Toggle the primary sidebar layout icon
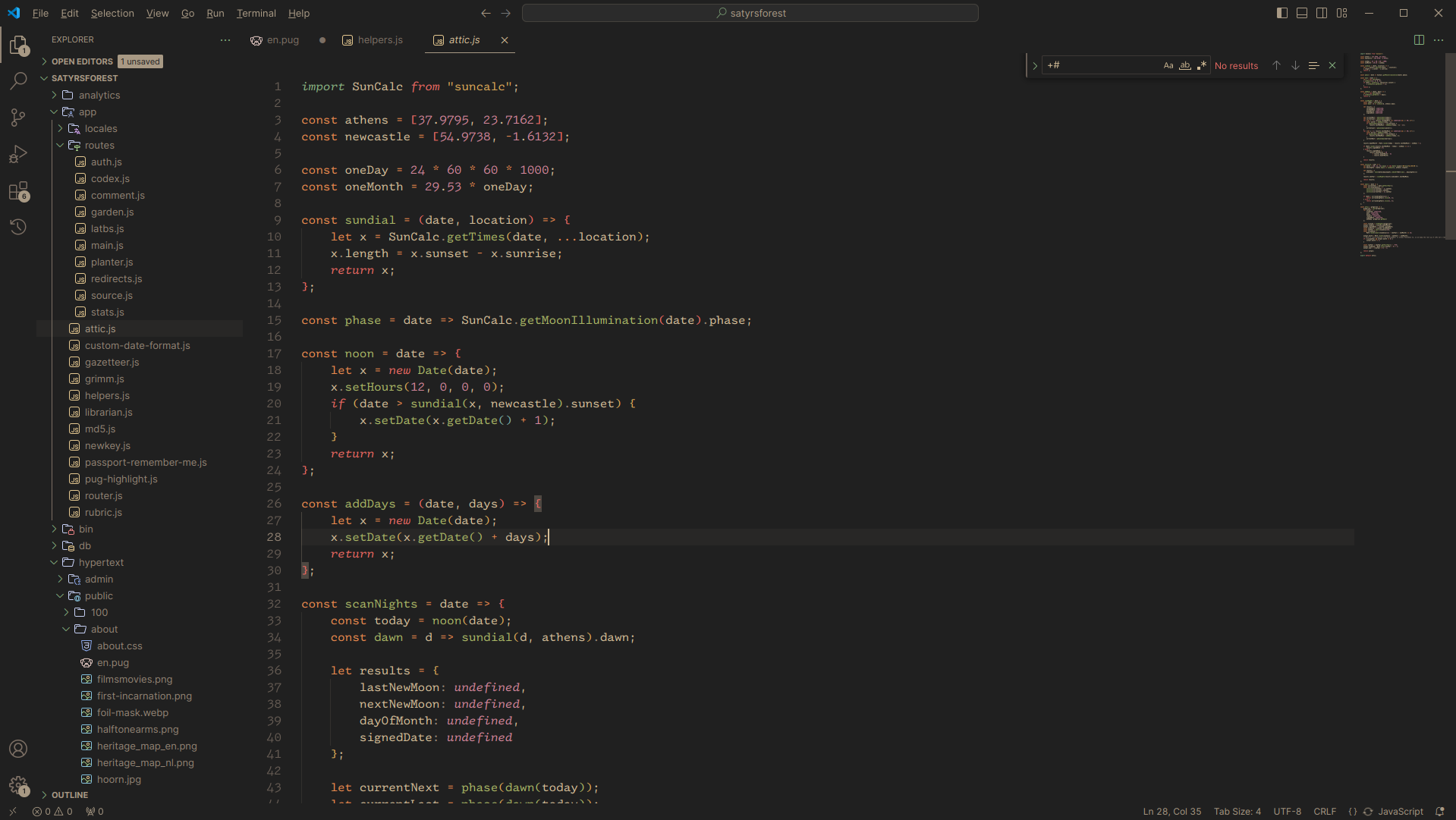The height and width of the screenshot is (820, 1456). coord(1282,13)
